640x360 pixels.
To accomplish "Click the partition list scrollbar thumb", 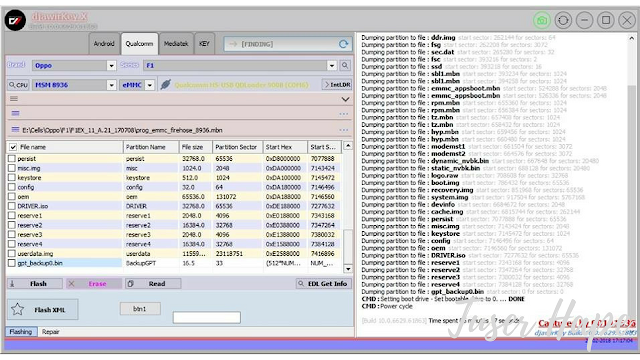I will click(x=348, y=246).
